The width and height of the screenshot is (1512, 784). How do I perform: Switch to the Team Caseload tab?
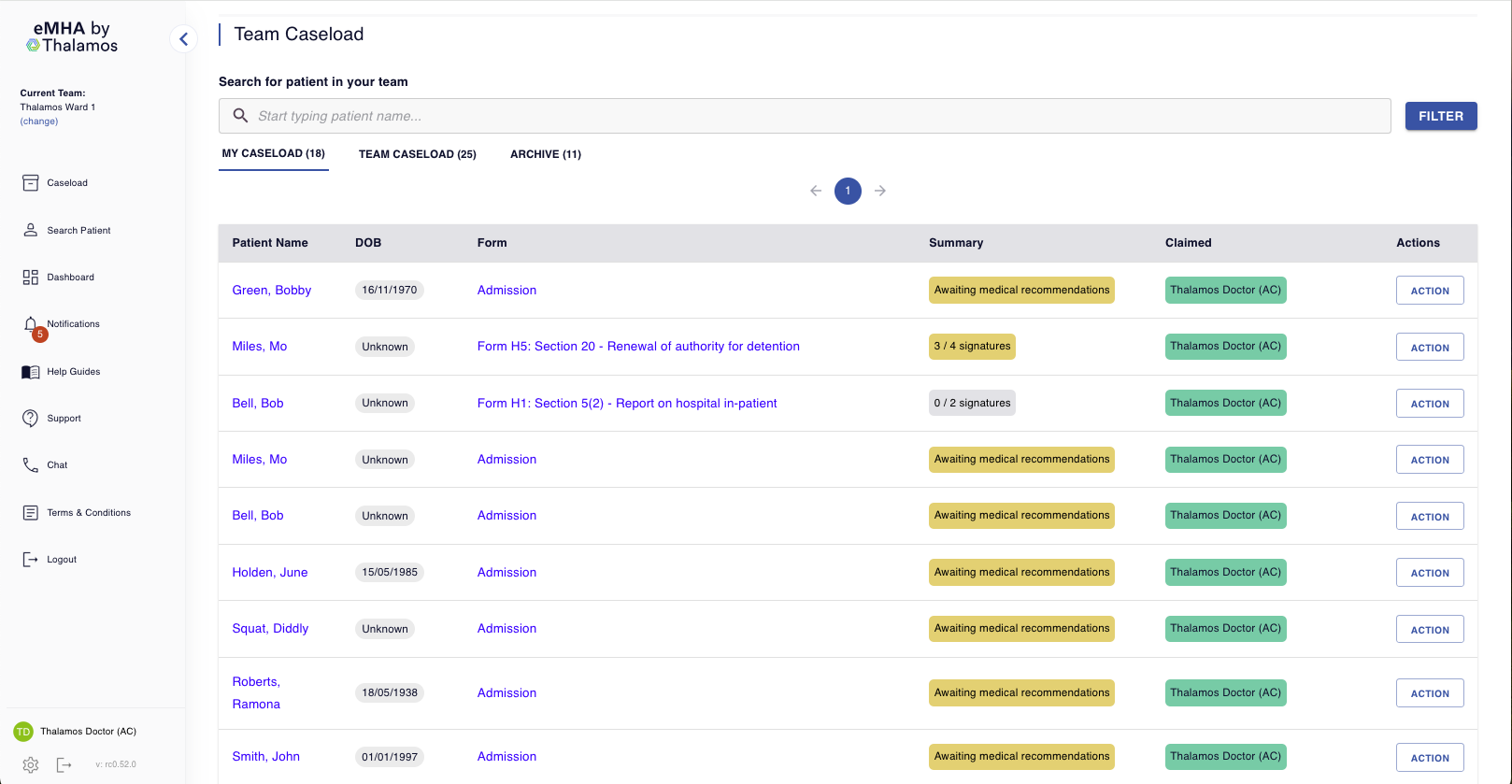click(x=418, y=154)
